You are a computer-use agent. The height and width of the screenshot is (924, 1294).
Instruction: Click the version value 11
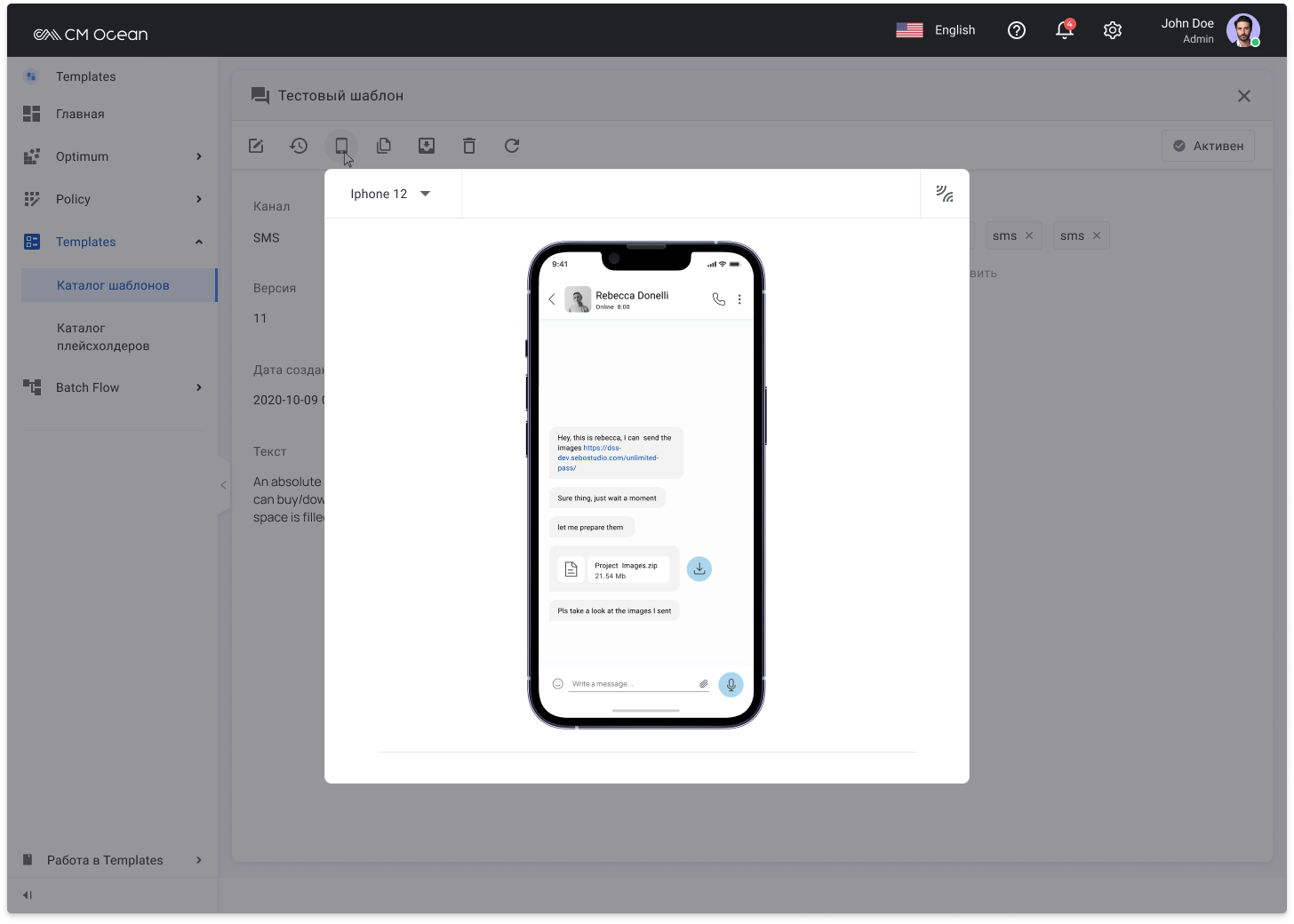coord(260,318)
